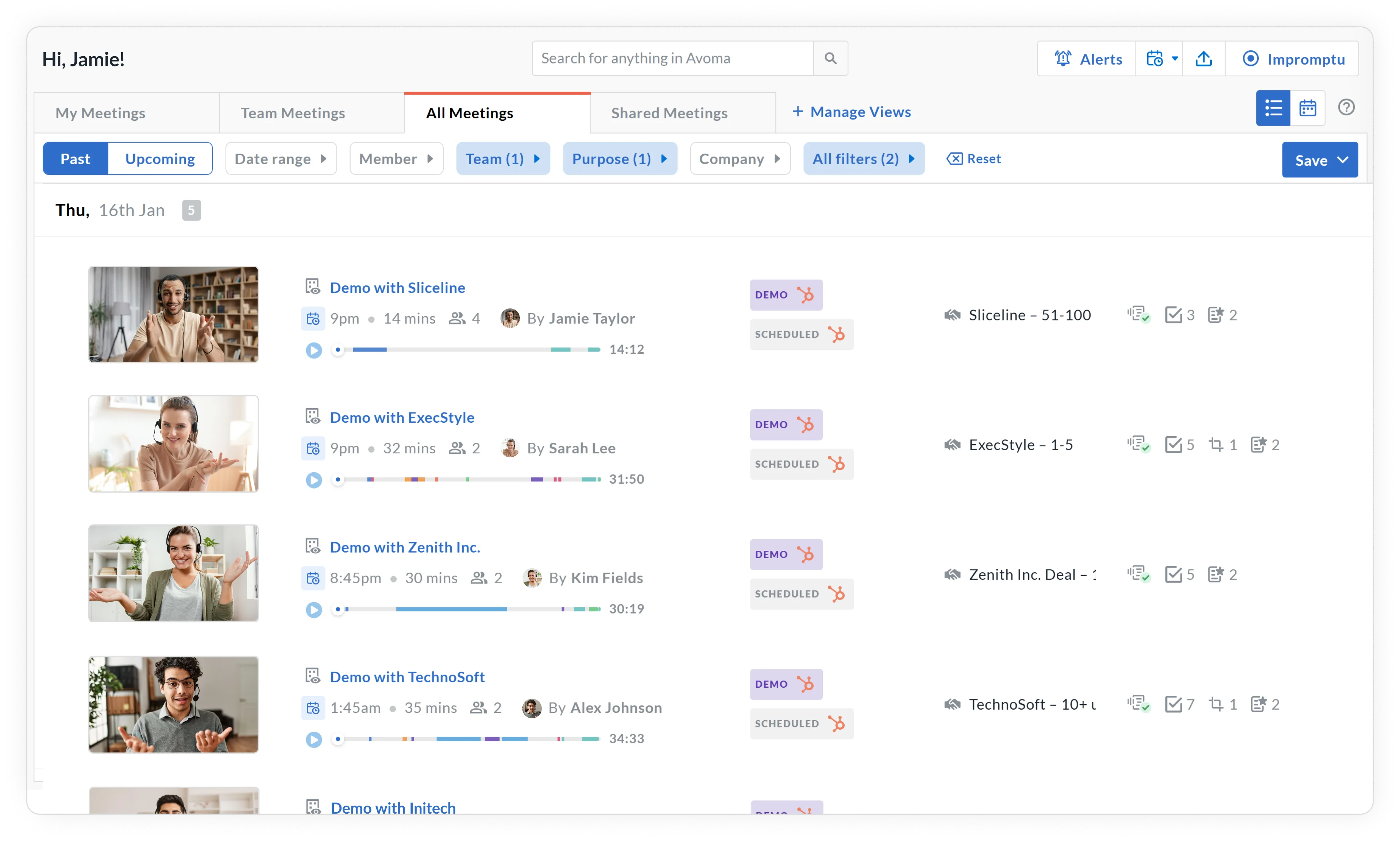Image resolution: width=1400 pixels, height=841 pixels.
Task: Click the action items icon for ExecStyle
Action: pyautogui.click(x=1173, y=445)
